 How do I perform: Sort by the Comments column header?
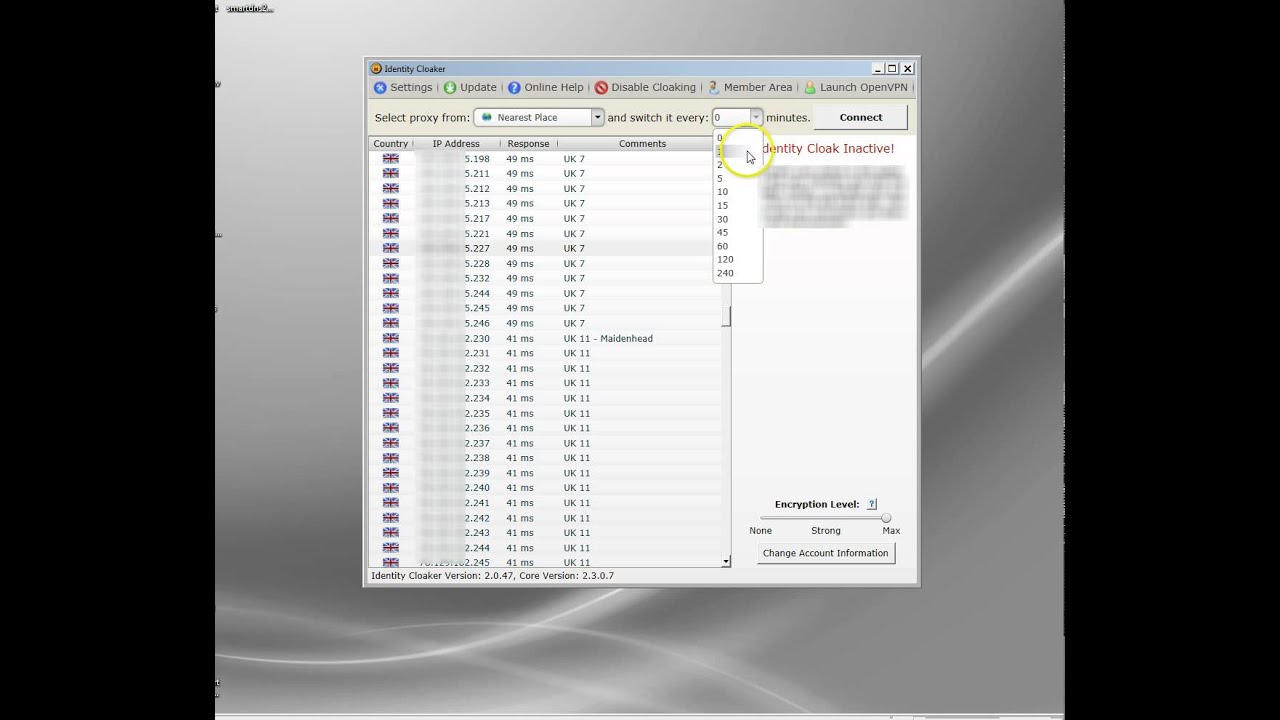[642, 144]
